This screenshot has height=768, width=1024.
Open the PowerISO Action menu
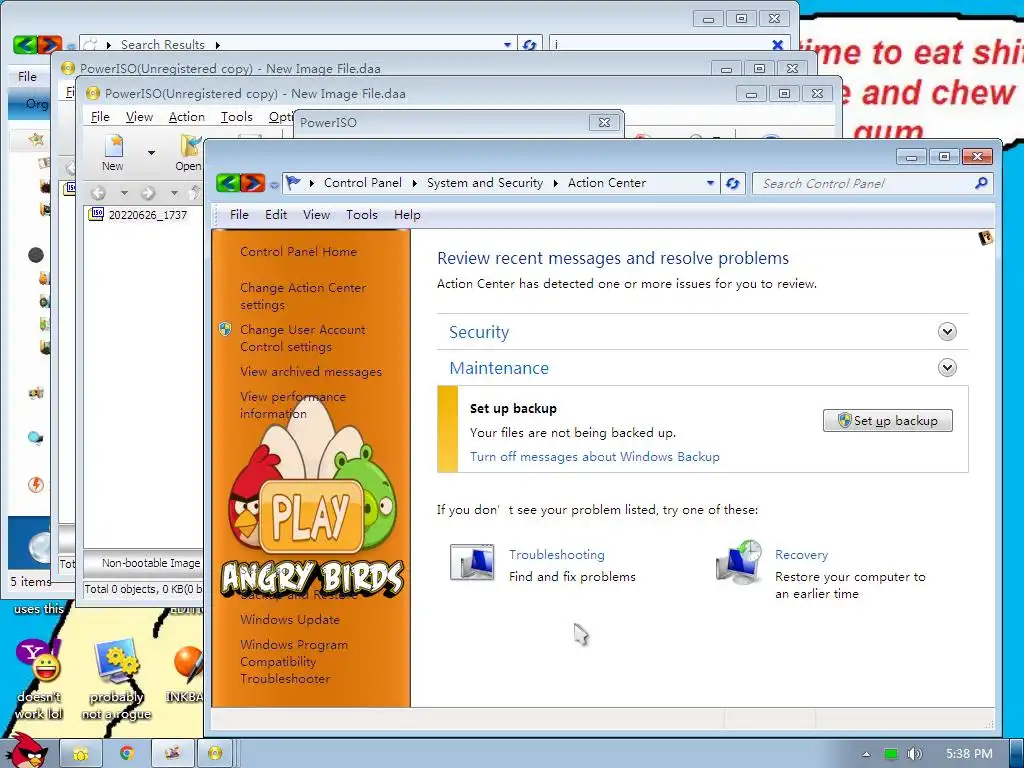pos(186,116)
